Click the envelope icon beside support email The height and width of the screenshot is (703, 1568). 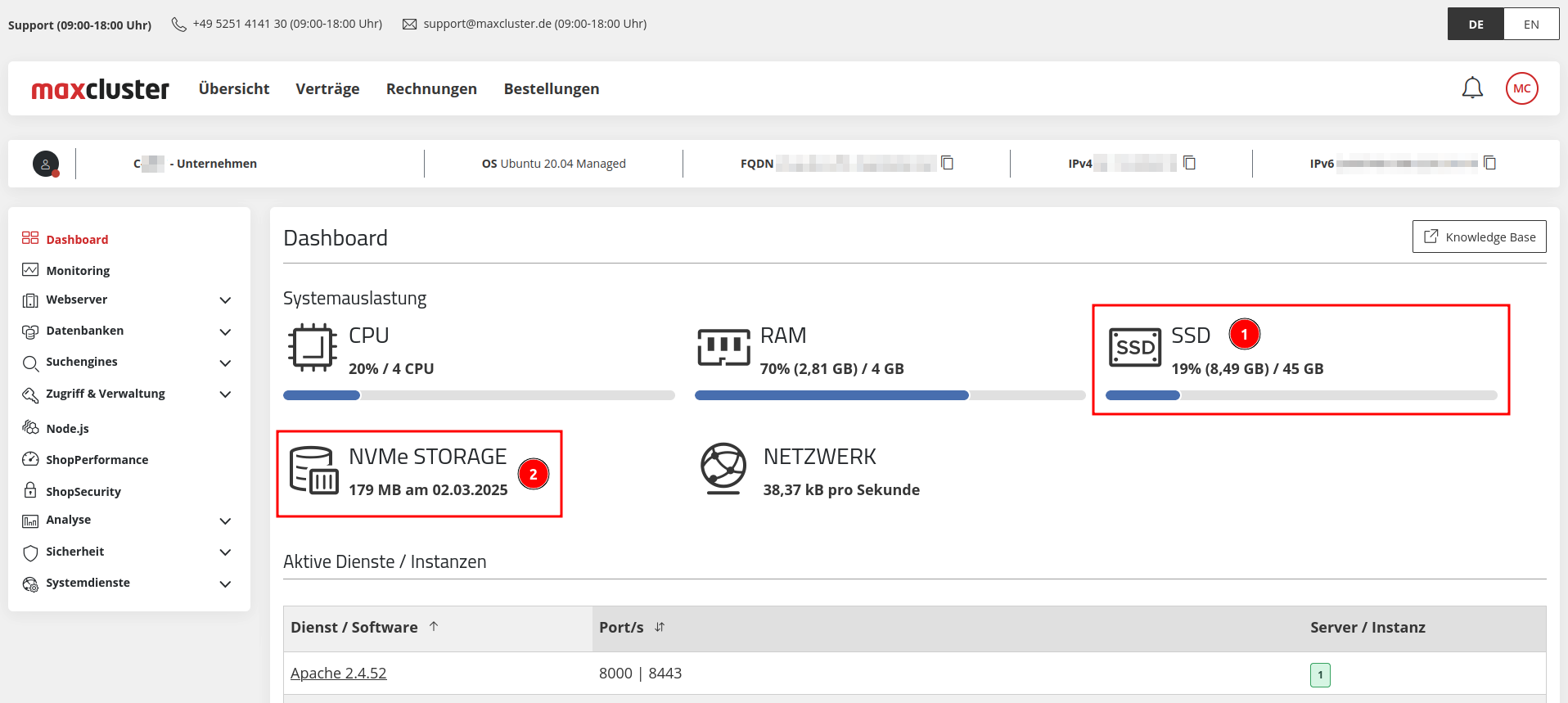[409, 25]
